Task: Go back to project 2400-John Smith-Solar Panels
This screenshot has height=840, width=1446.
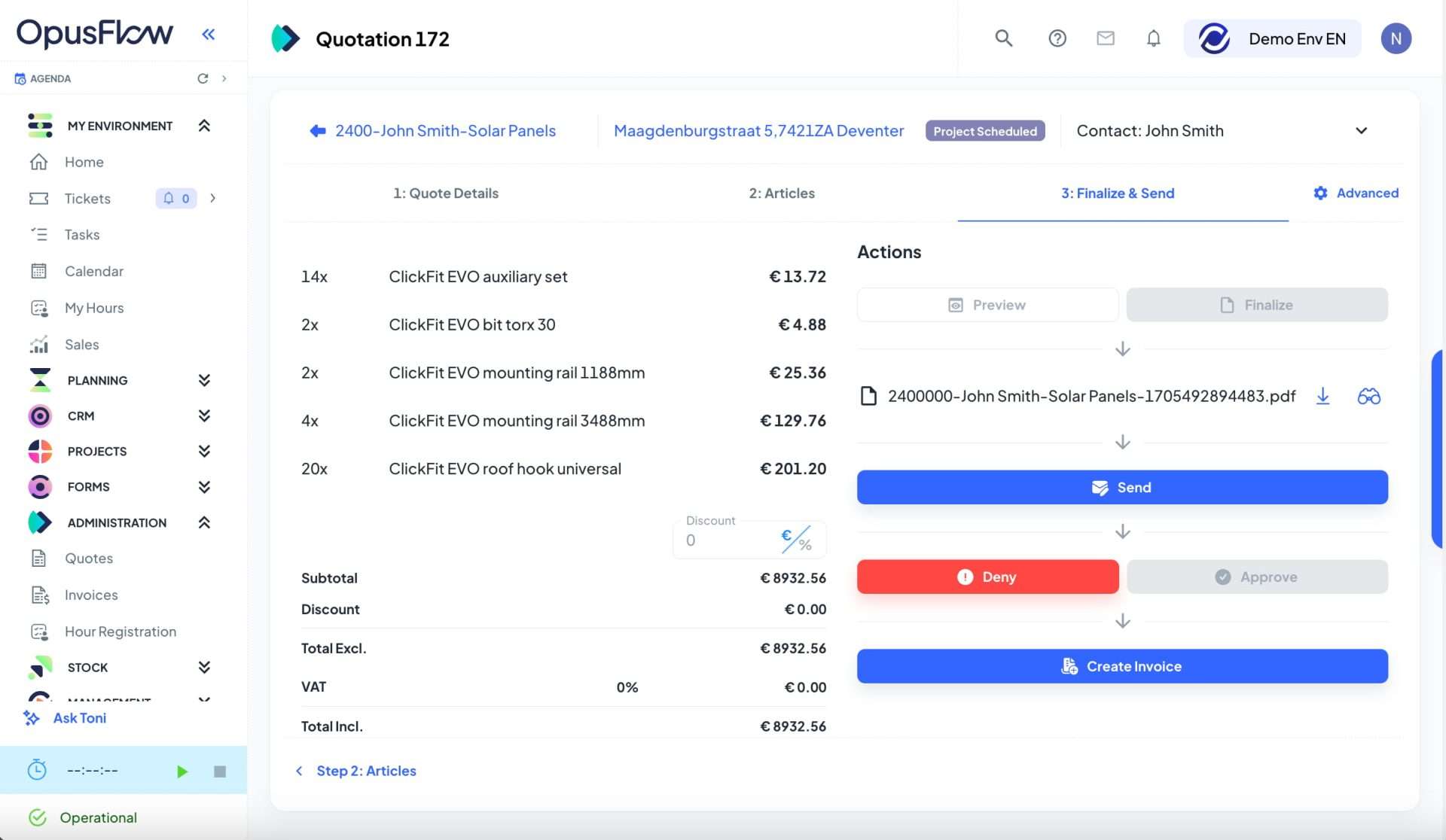Action: click(433, 130)
